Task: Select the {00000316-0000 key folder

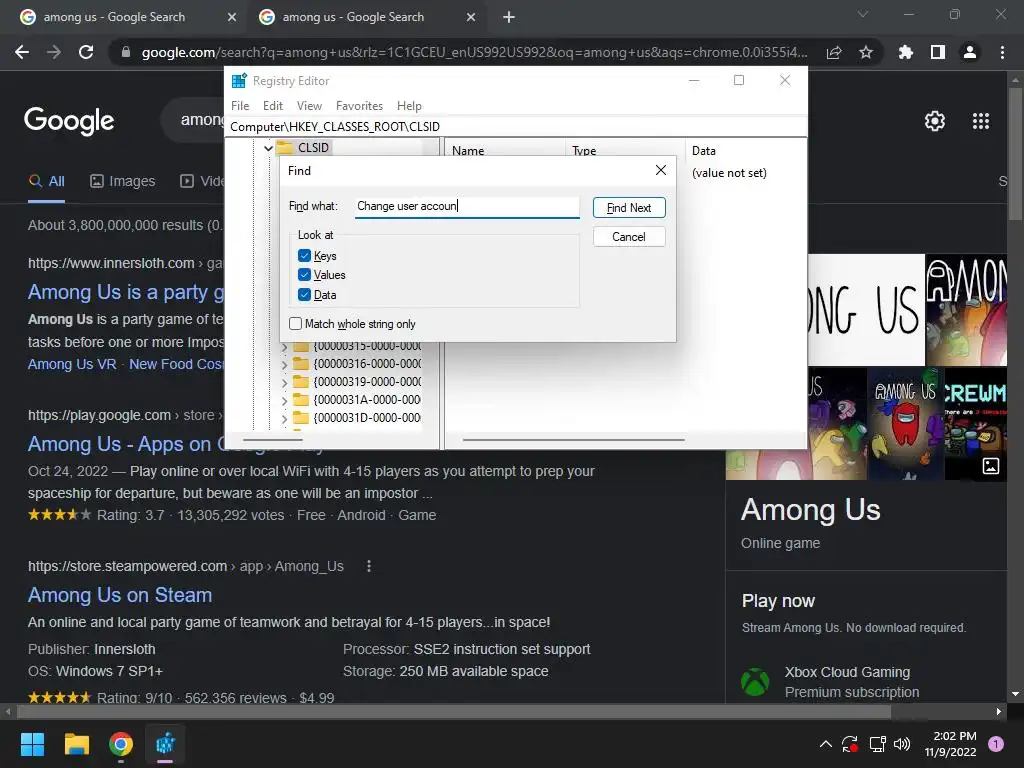Action: pyautogui.click(x=357, y=364)
